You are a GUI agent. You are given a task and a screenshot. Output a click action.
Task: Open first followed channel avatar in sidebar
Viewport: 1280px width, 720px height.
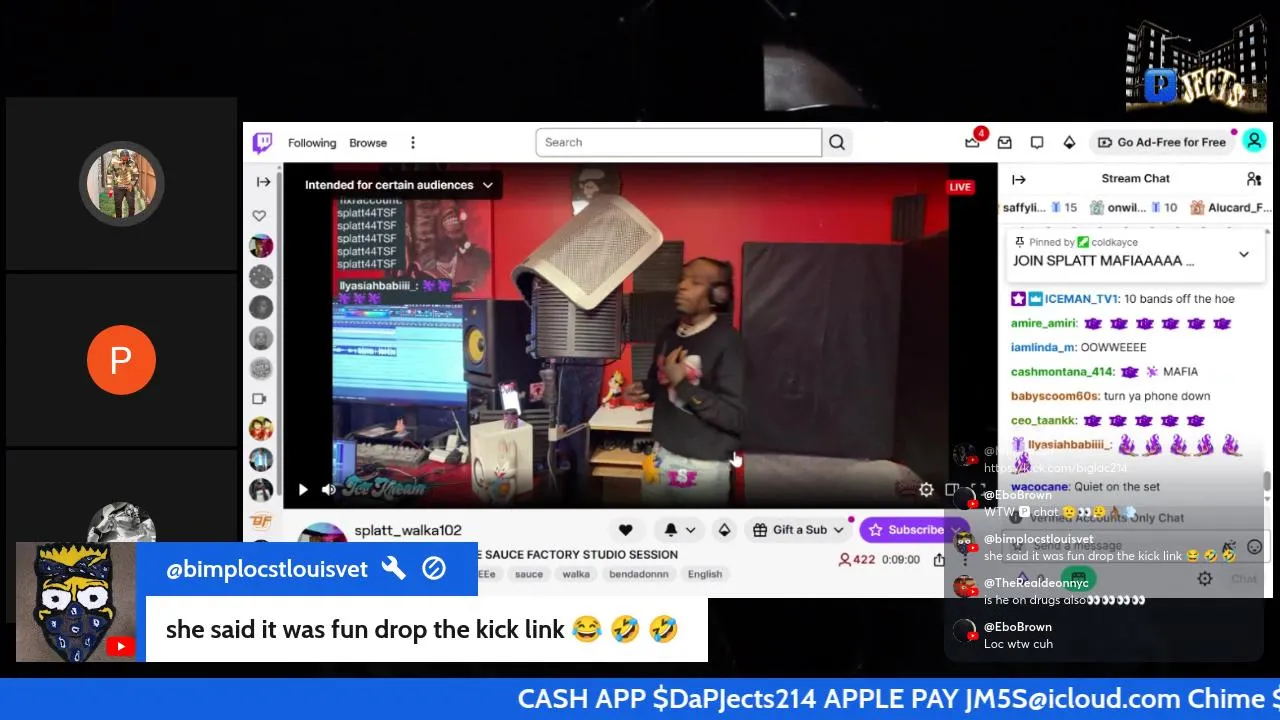click(x=261, y=246)
